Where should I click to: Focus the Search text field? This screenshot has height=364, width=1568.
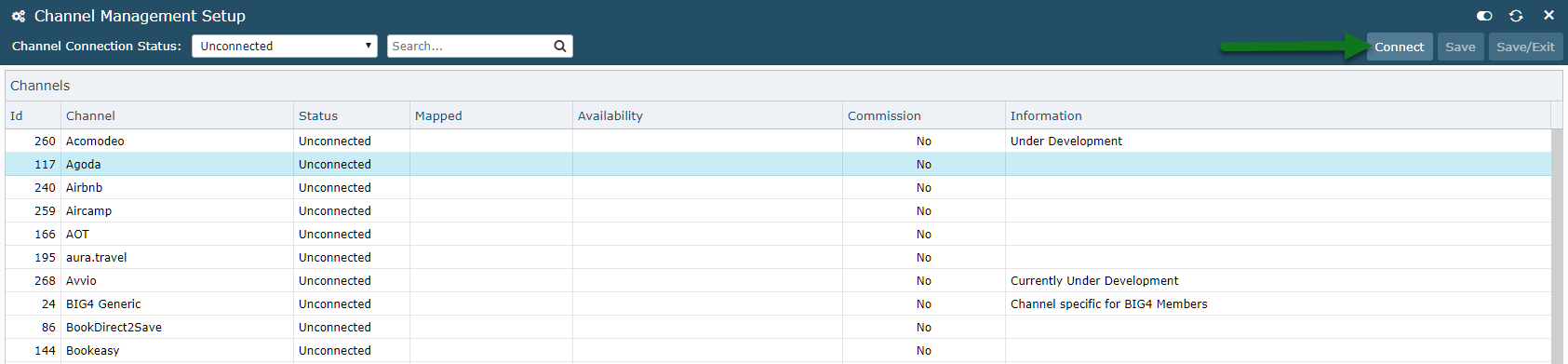coord(470,46)
